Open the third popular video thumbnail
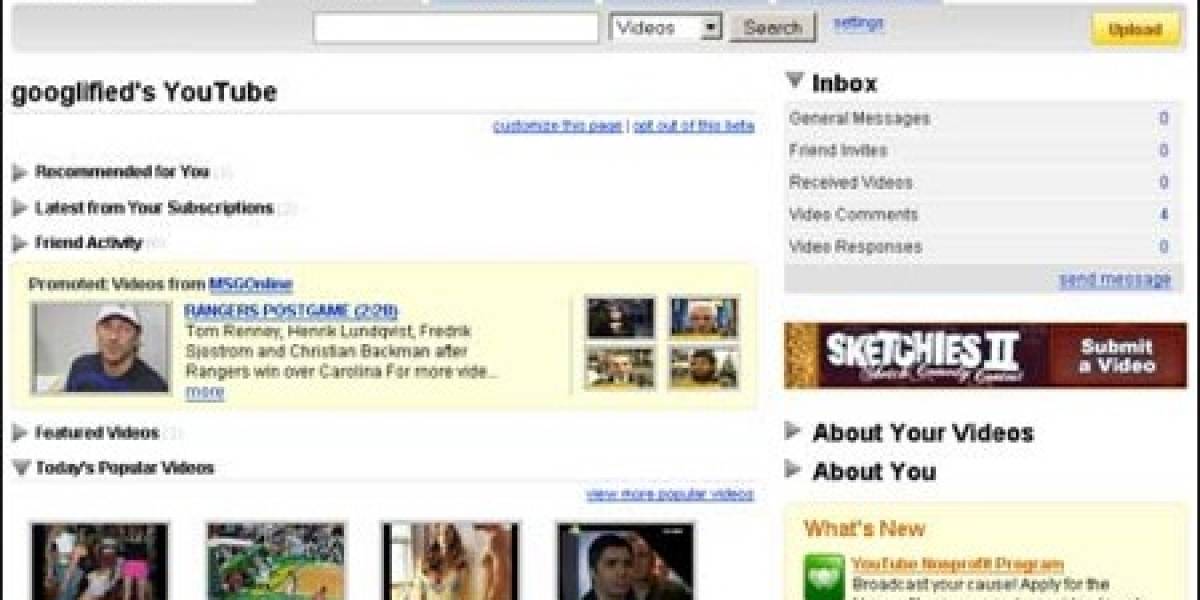The image size is (1200, 600). point(451,561)
